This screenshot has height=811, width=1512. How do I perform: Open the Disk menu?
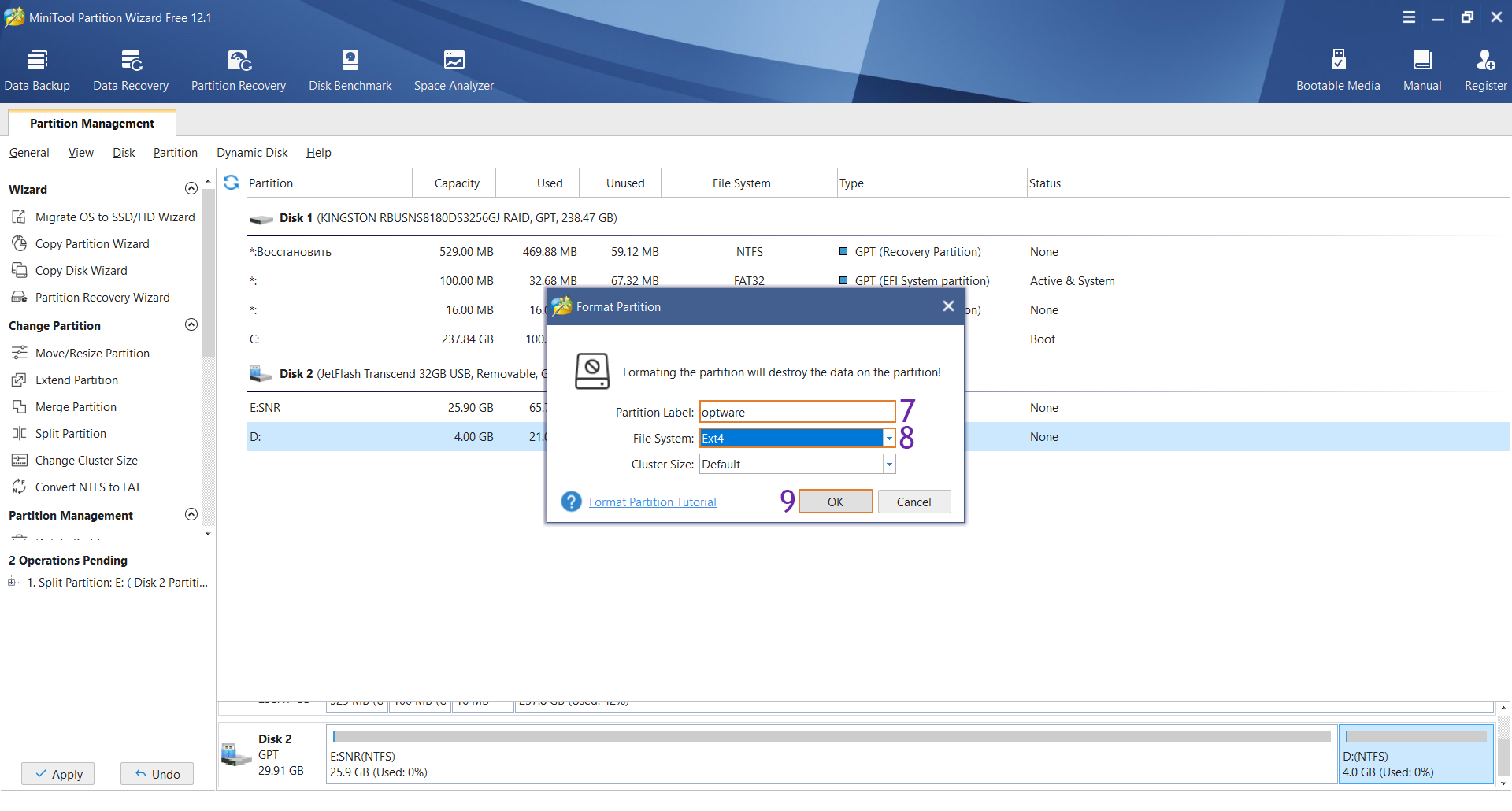pos(124,153)
